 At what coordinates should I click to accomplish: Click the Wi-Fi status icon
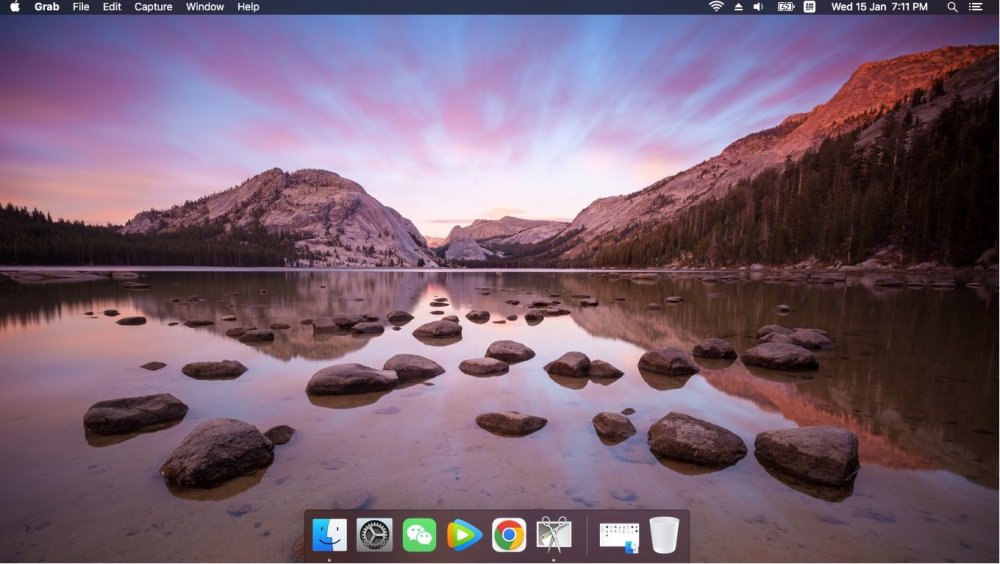pos(716,6)
